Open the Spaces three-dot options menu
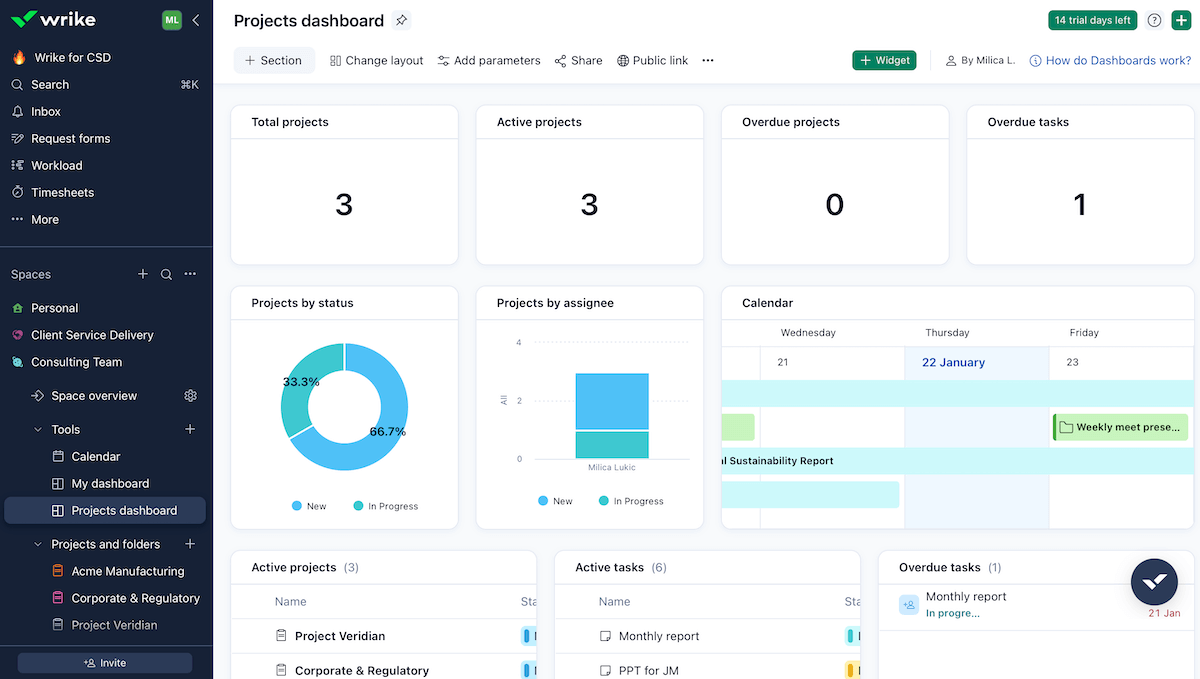 190,273
